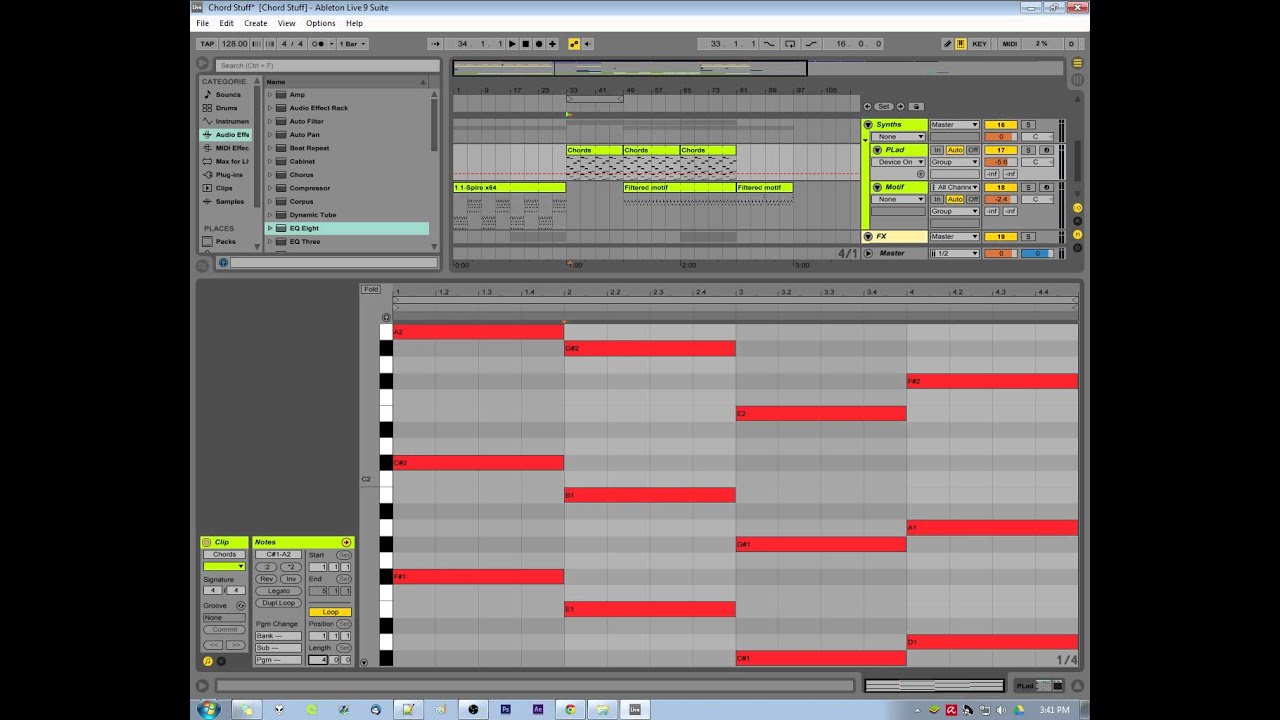The height and width of the screenshot is (720, 1280).
Task: Click the Set locator button
Action: click(x=883, y=106)
